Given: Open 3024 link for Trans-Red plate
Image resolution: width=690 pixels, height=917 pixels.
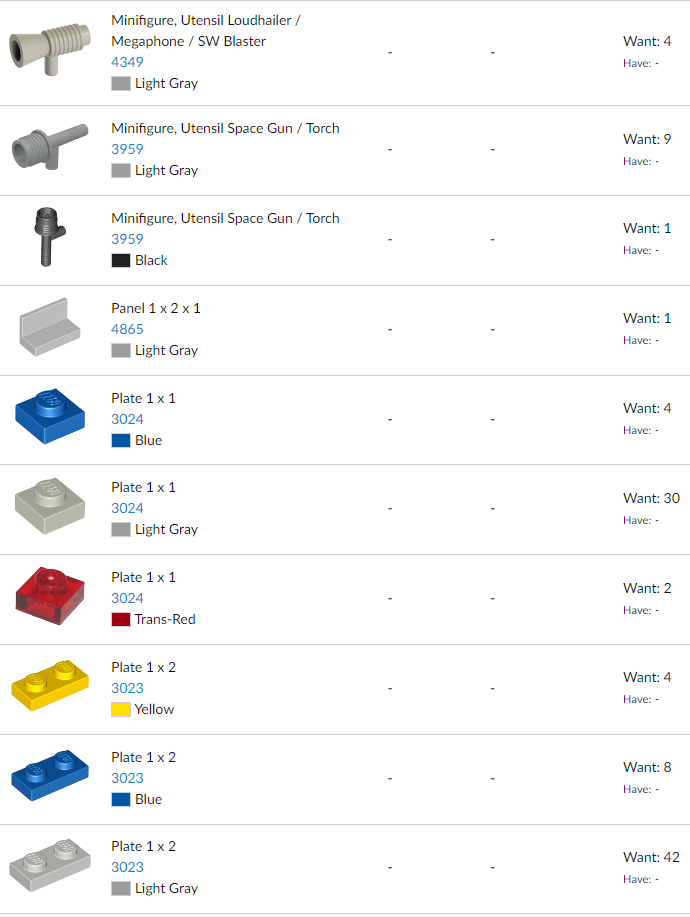Looking at the screenshot, I should [127, 598].
